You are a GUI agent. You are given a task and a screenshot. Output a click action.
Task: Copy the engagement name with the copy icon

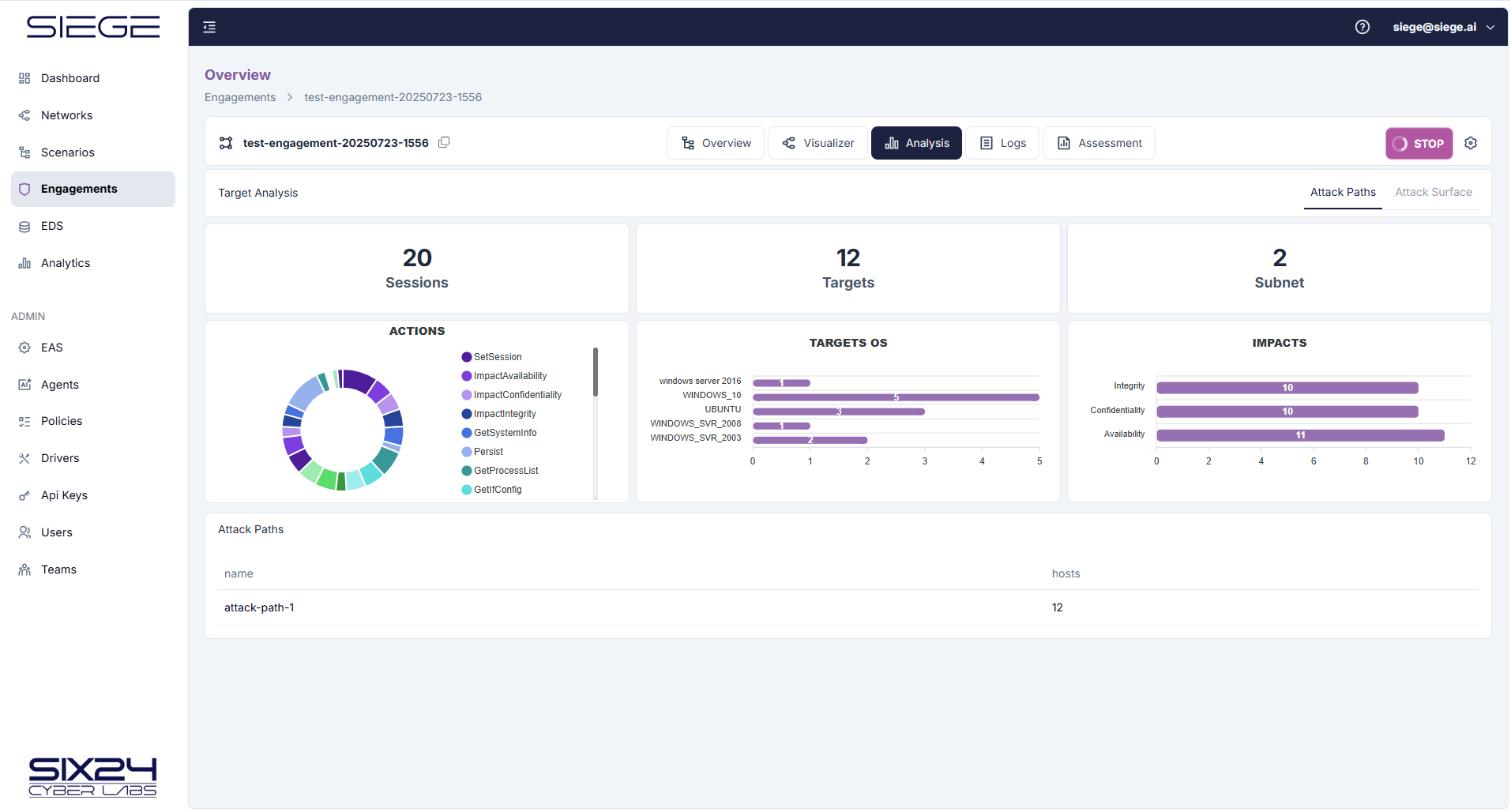(444, 142)
